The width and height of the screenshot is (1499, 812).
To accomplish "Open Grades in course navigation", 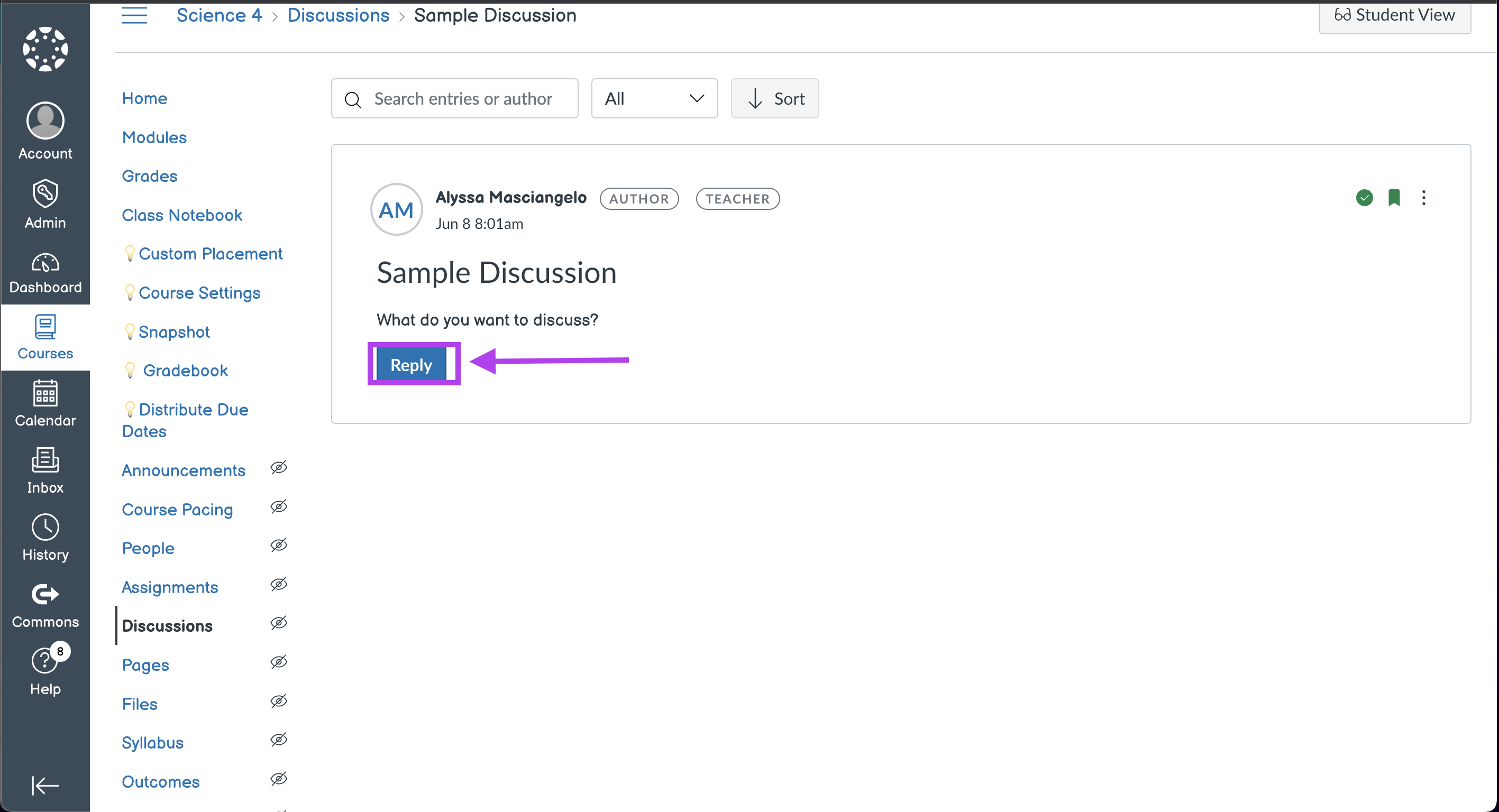I will 150,176.
